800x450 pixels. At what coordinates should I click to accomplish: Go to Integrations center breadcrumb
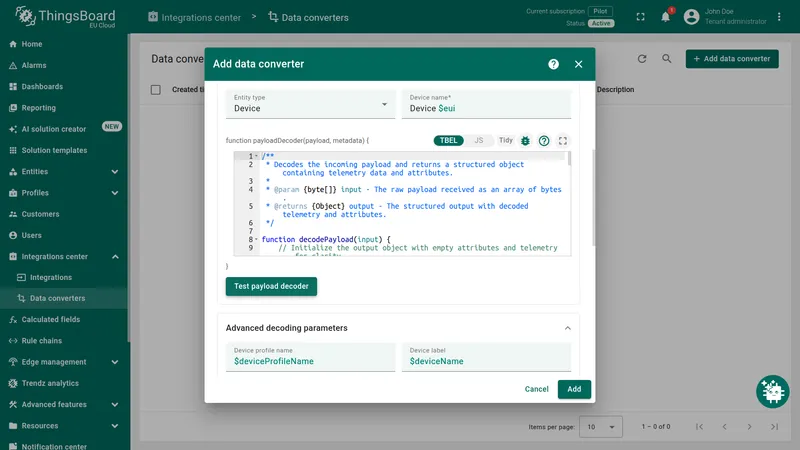pyautogui.click(x=194, y=17)
